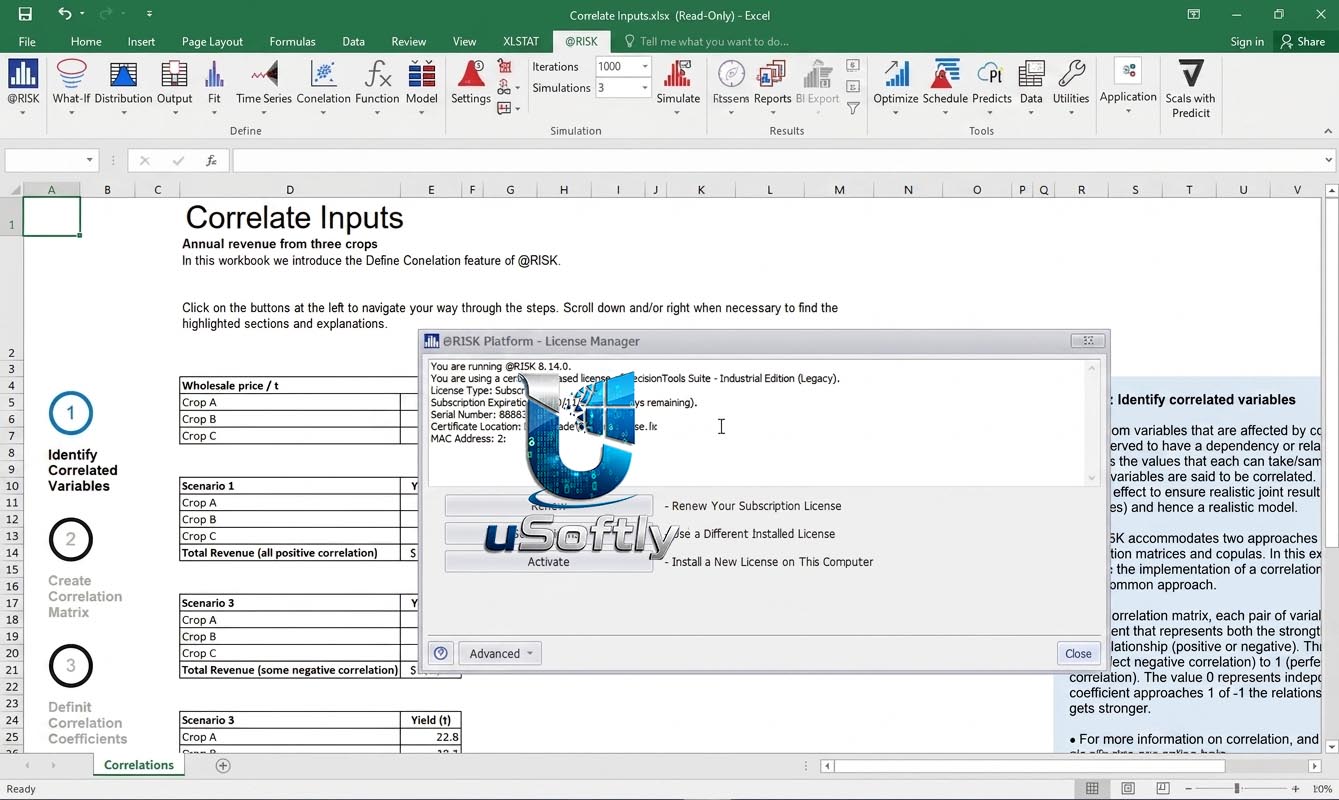Screen dimensions: 1339x800
Task: Click the Page Layout view icon in status bar
Action: click(1128, 789)
